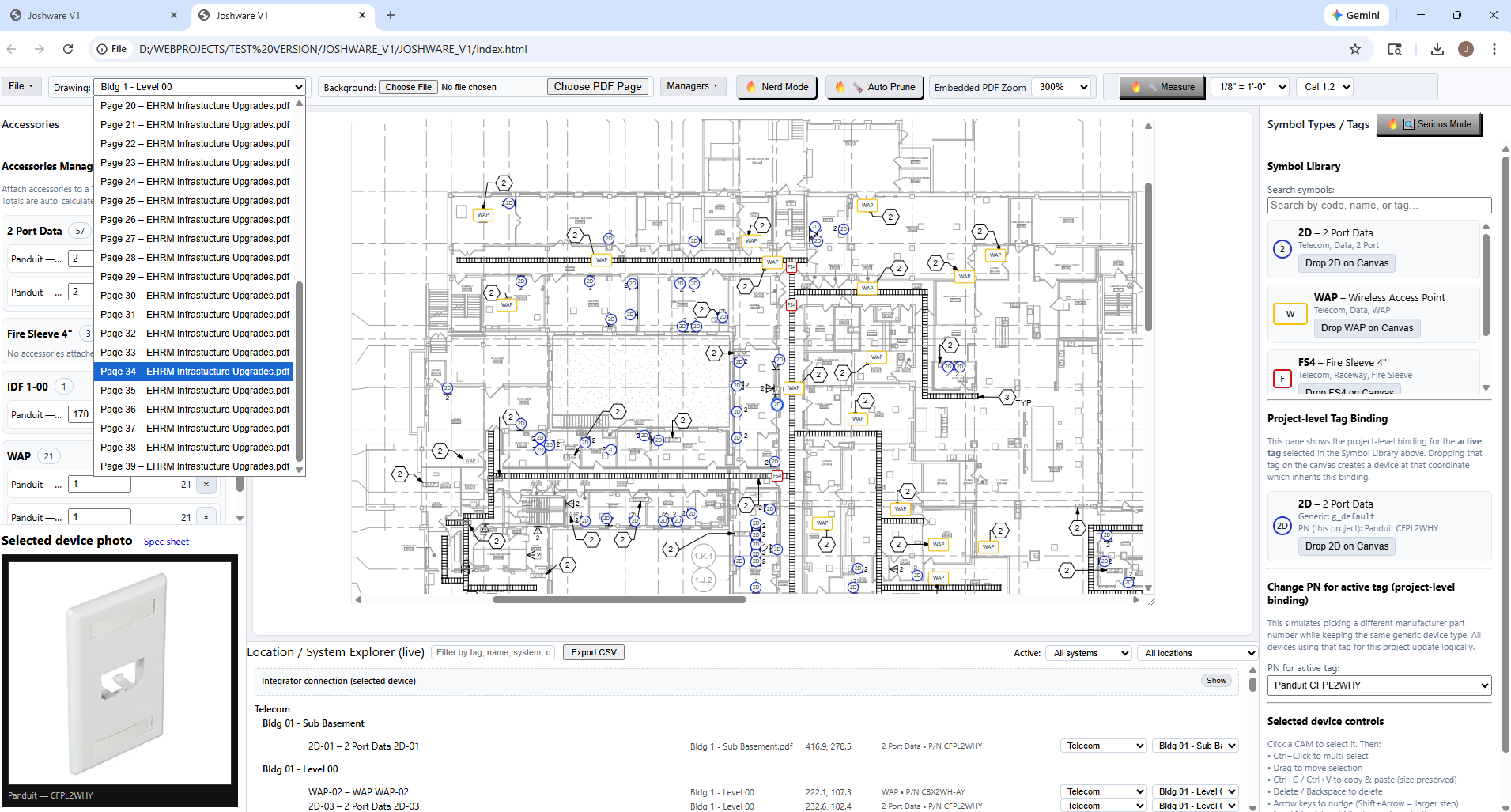The width and height of the screenshot is (1511, 812).
Task: Open the File menu
Action: point(21,85)
